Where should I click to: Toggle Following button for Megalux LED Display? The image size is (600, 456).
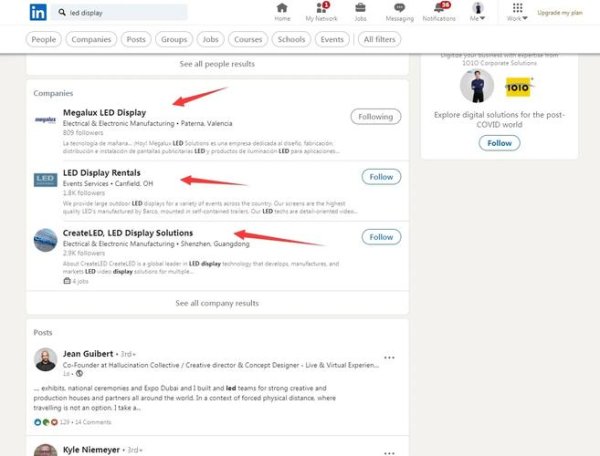(x=376, y=117)
